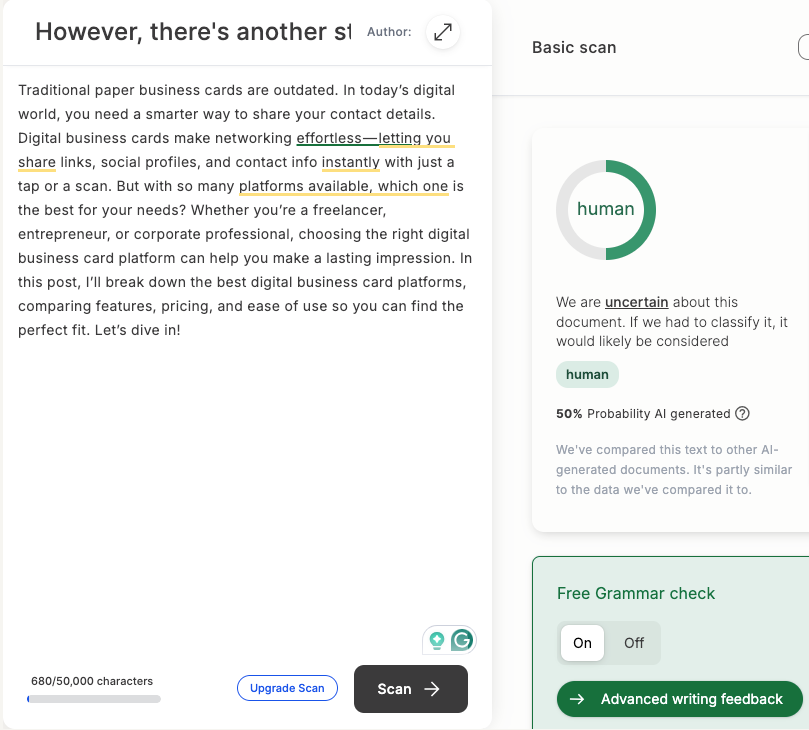809x730 pixels.
Task: Expand the editor with the diagonal arrows icon
Action: (x=443, y=32)
